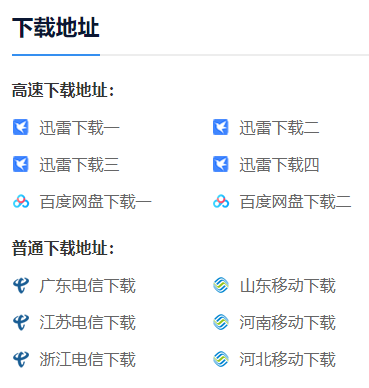Open the 迅雷下载二 link
The height and width of the screenshot is (388, 369).
[279, 128]
